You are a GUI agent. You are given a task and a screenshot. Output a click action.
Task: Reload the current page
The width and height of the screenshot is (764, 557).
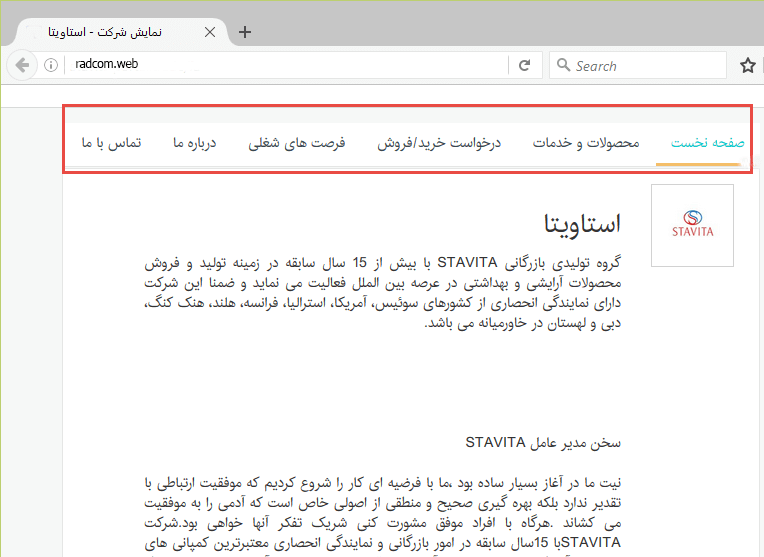click(523, 66)
